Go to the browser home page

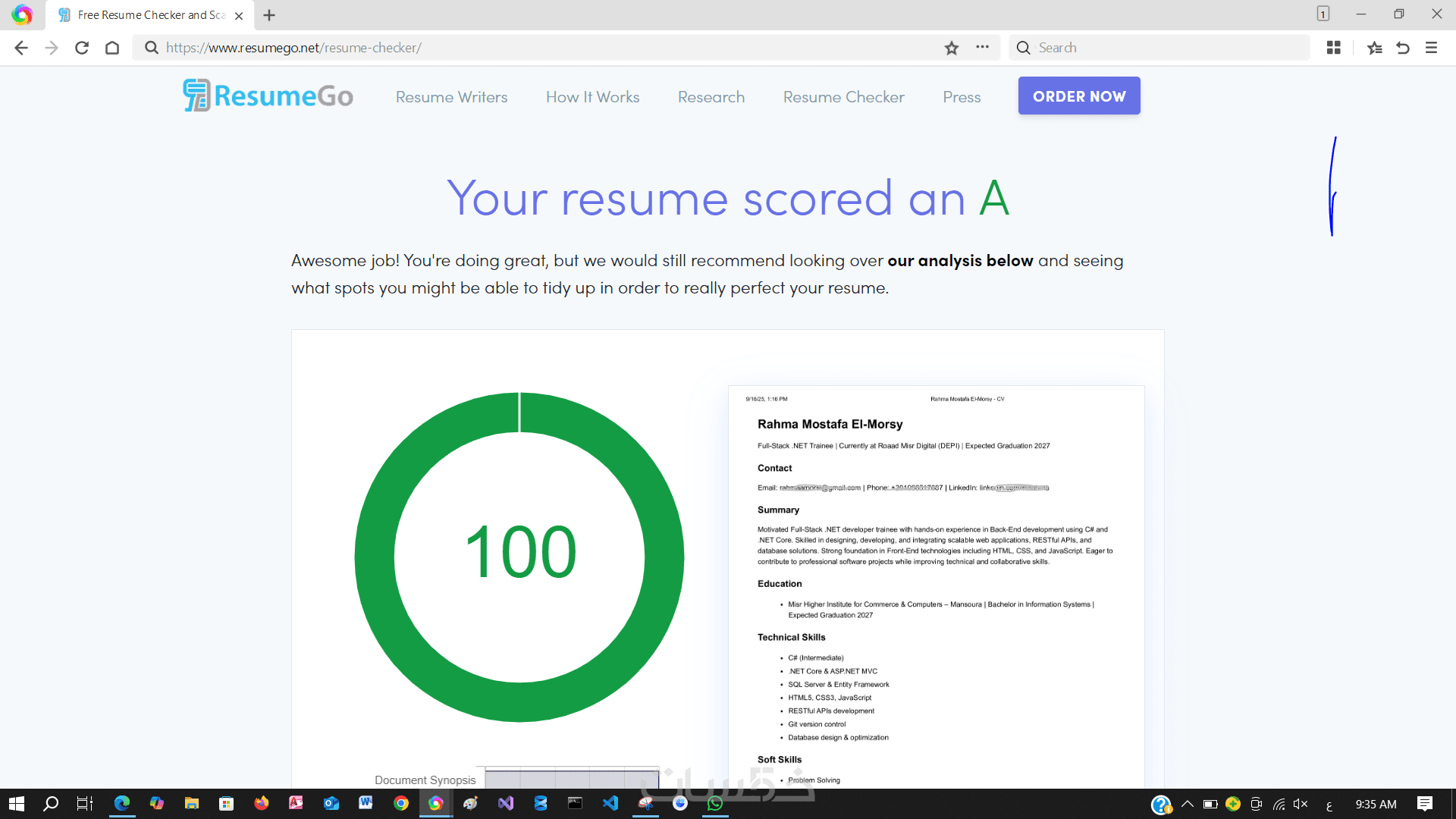click(112, 48)
